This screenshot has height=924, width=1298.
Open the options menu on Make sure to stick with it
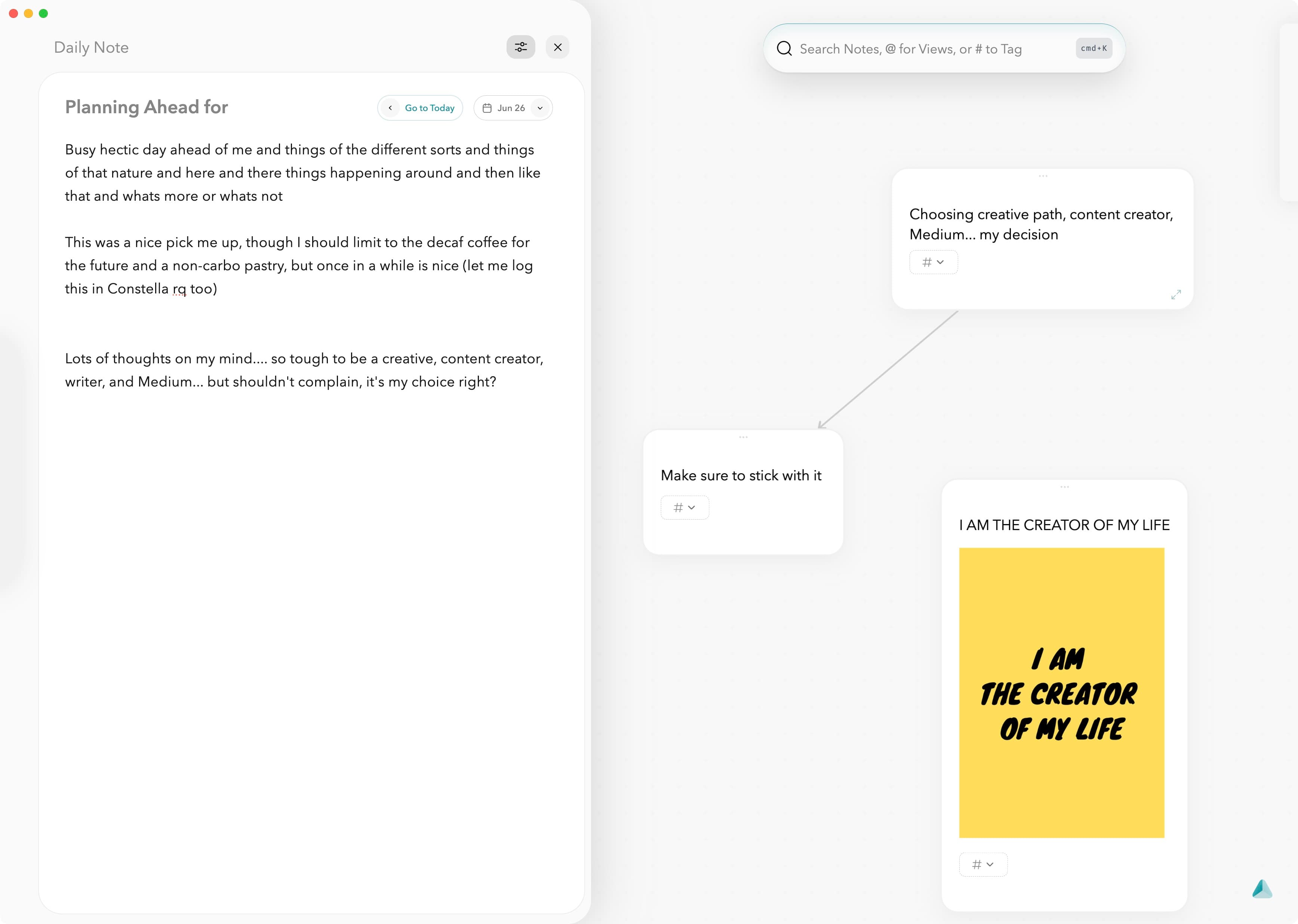(744, 437)
